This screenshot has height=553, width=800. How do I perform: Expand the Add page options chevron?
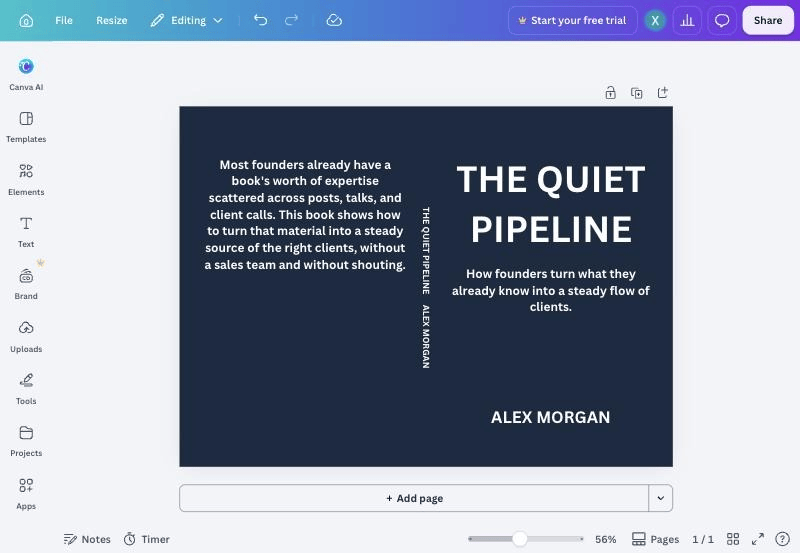coord(661,498)
